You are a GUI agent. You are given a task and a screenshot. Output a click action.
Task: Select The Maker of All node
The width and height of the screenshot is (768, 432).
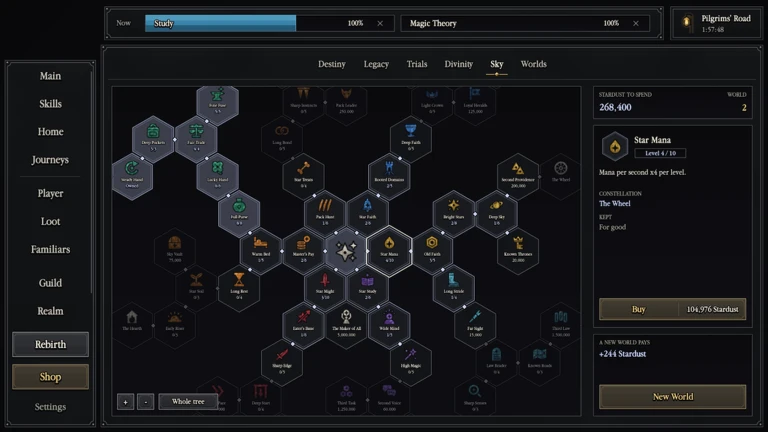[346, 326]
